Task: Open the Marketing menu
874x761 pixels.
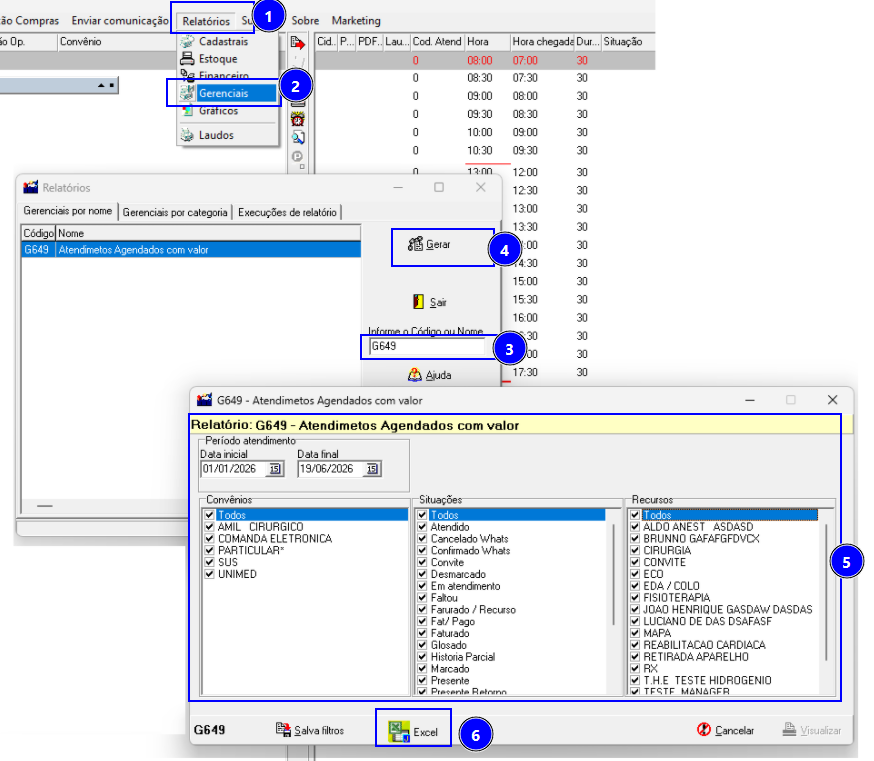Action: click(356, 21)
